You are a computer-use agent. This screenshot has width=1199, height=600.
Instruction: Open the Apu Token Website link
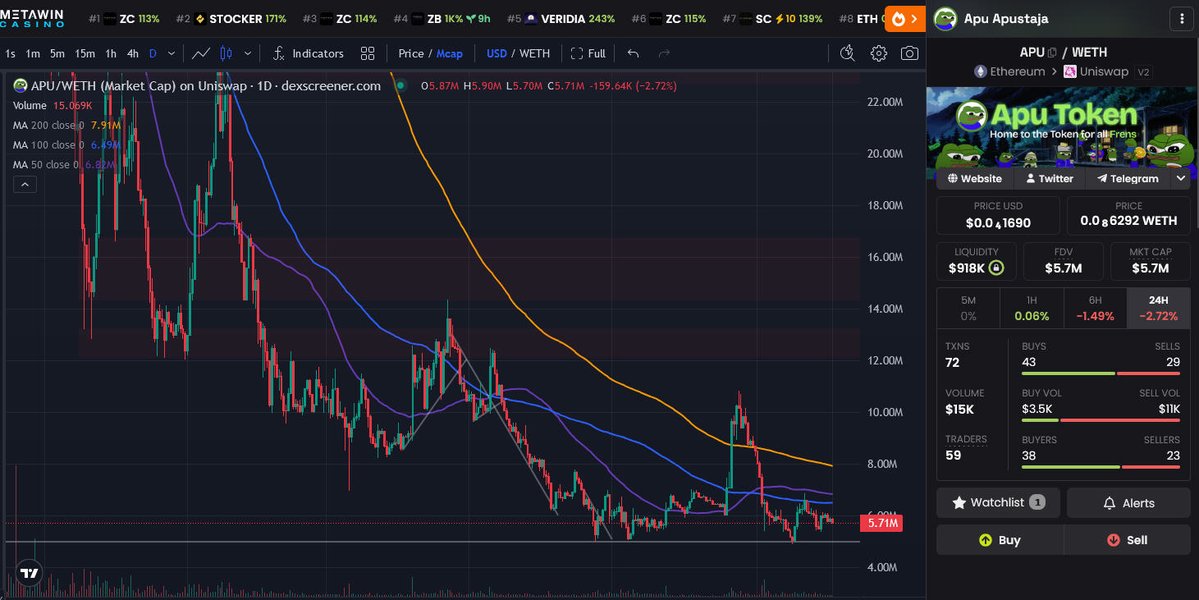pos(975,178)
